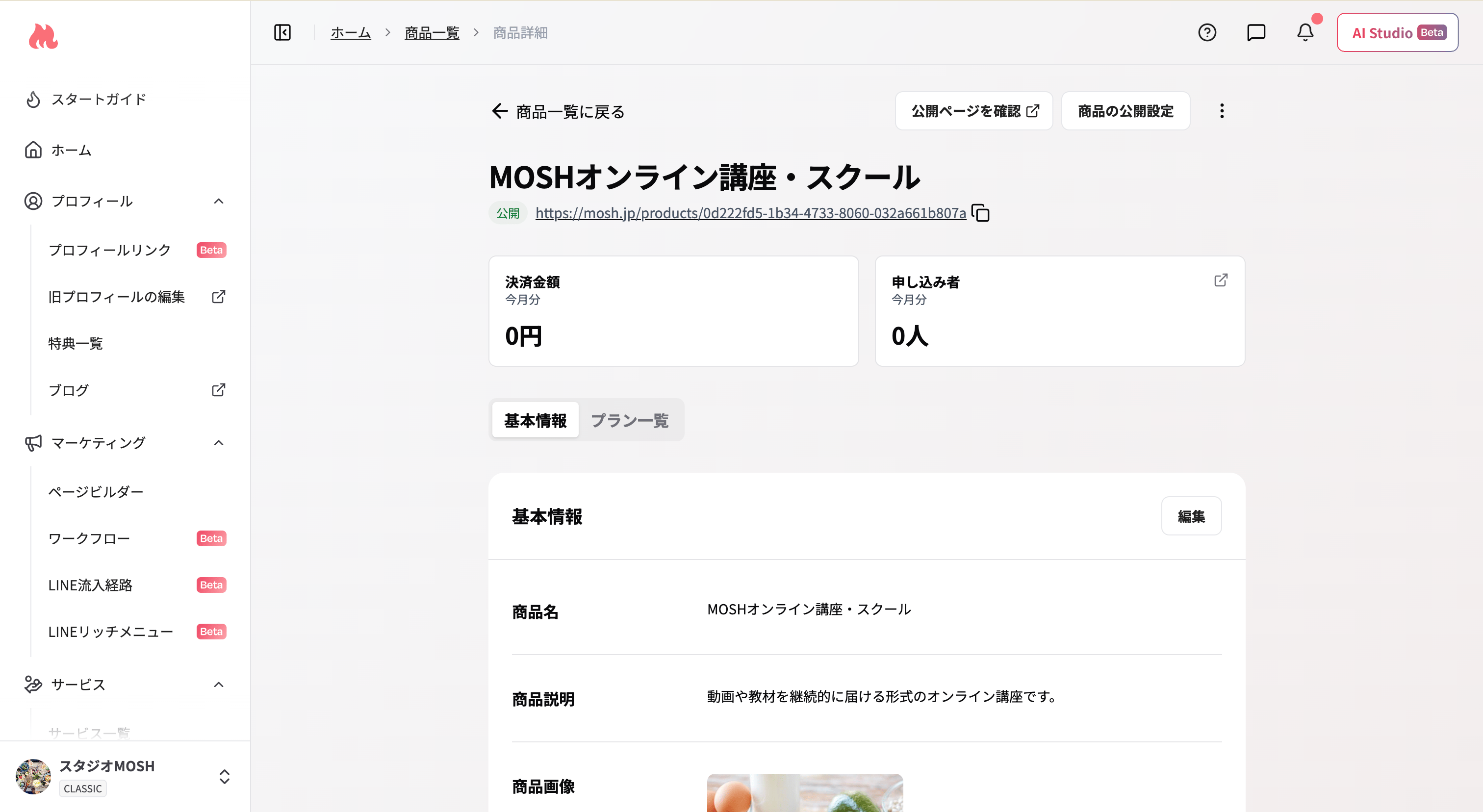The image size is (1483, 812).
Task: Switch to the プラン一覧 tab
Action: click(629, 420)
